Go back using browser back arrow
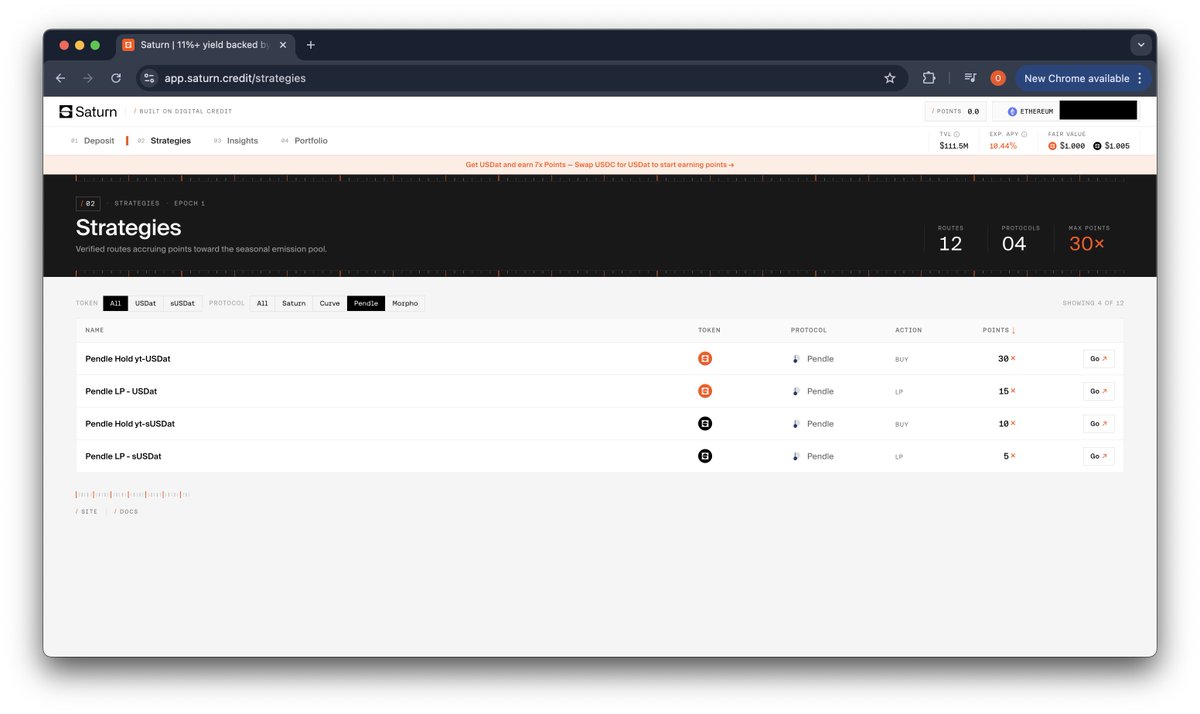 click(x=61, y=78)
